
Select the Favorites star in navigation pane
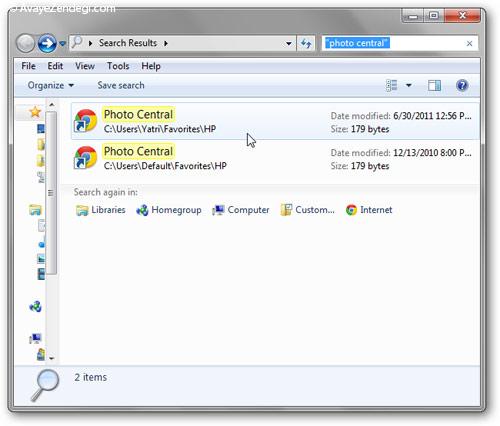35,112
